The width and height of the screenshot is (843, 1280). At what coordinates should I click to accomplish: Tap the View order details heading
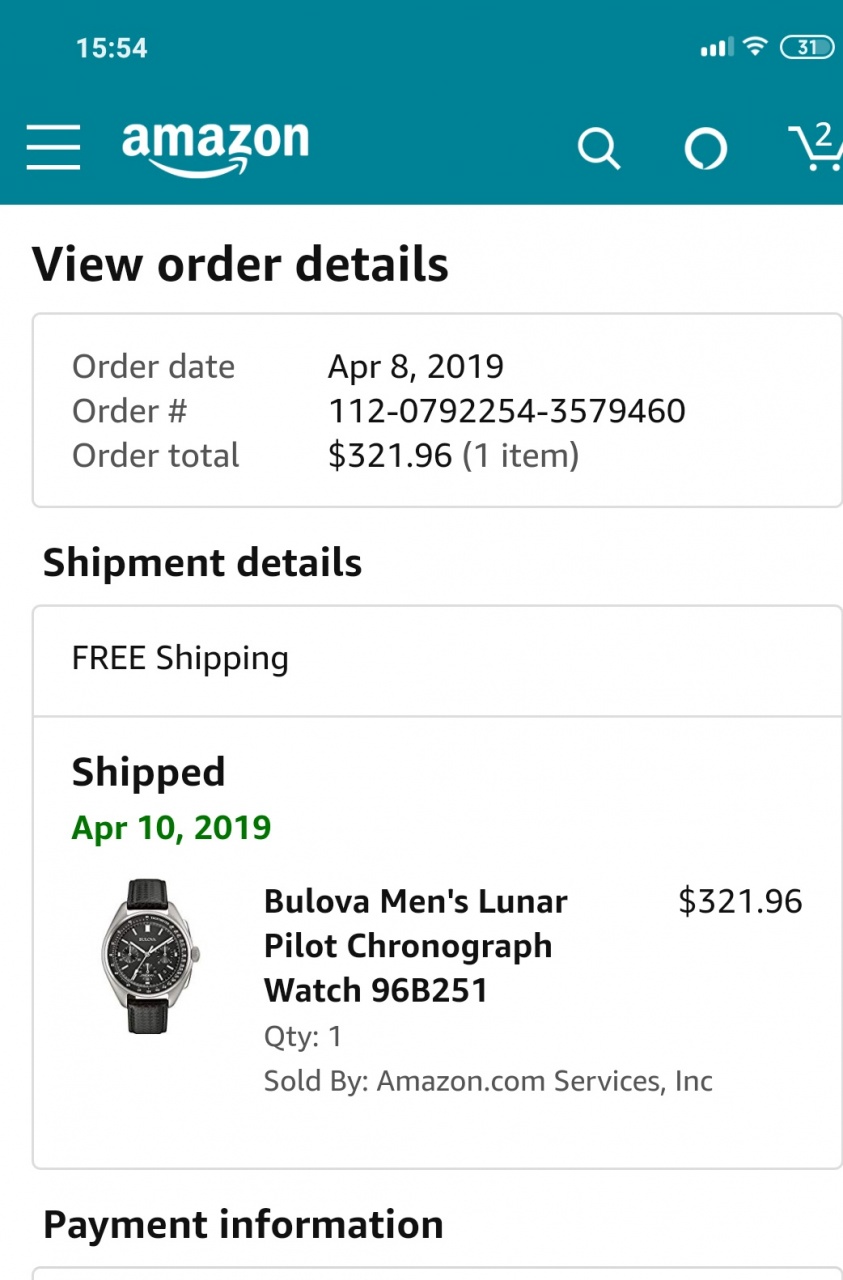(x=240, y=264)
